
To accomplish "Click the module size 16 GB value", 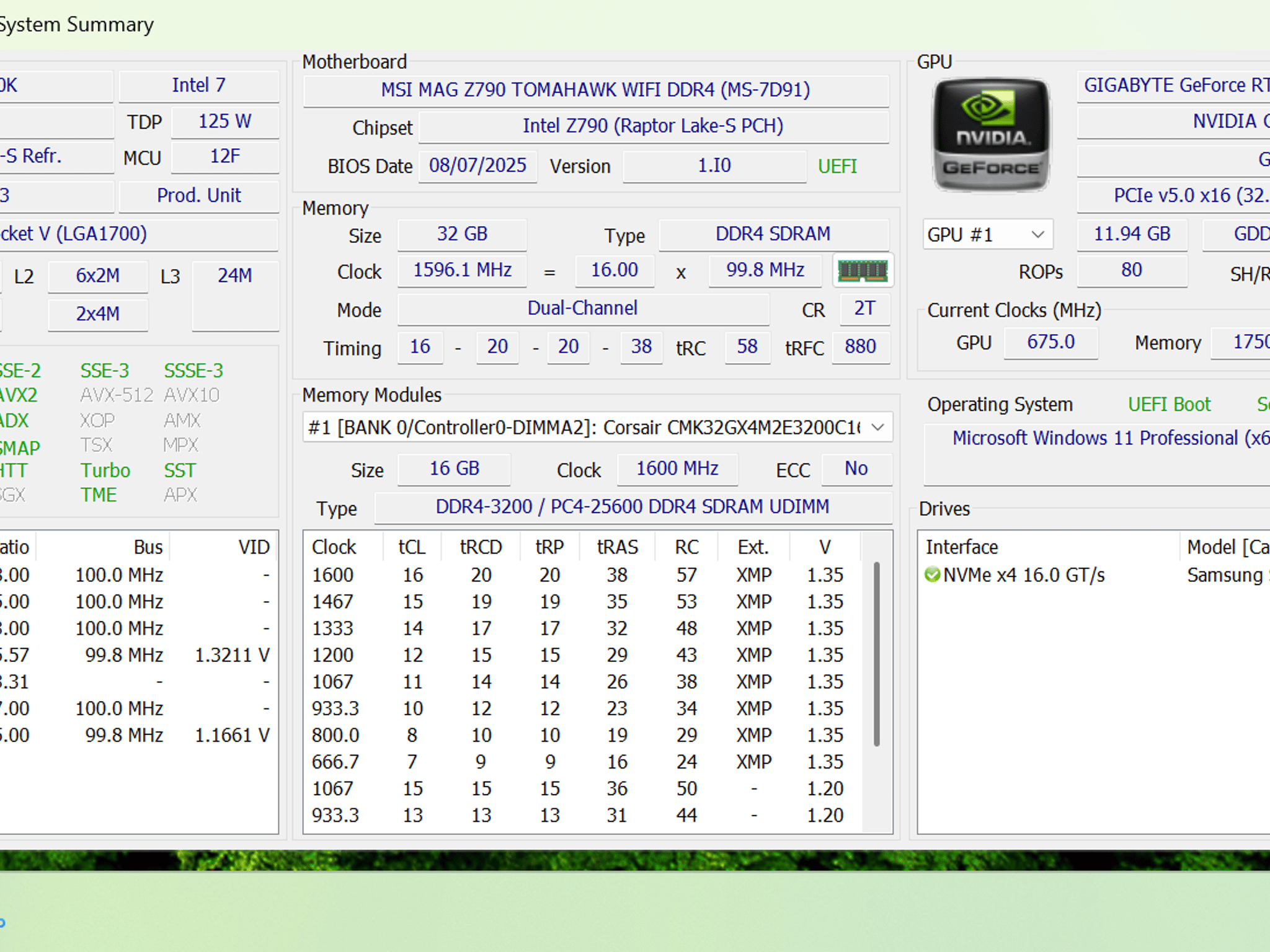I will pyautogui.click(x=455, y=469).
